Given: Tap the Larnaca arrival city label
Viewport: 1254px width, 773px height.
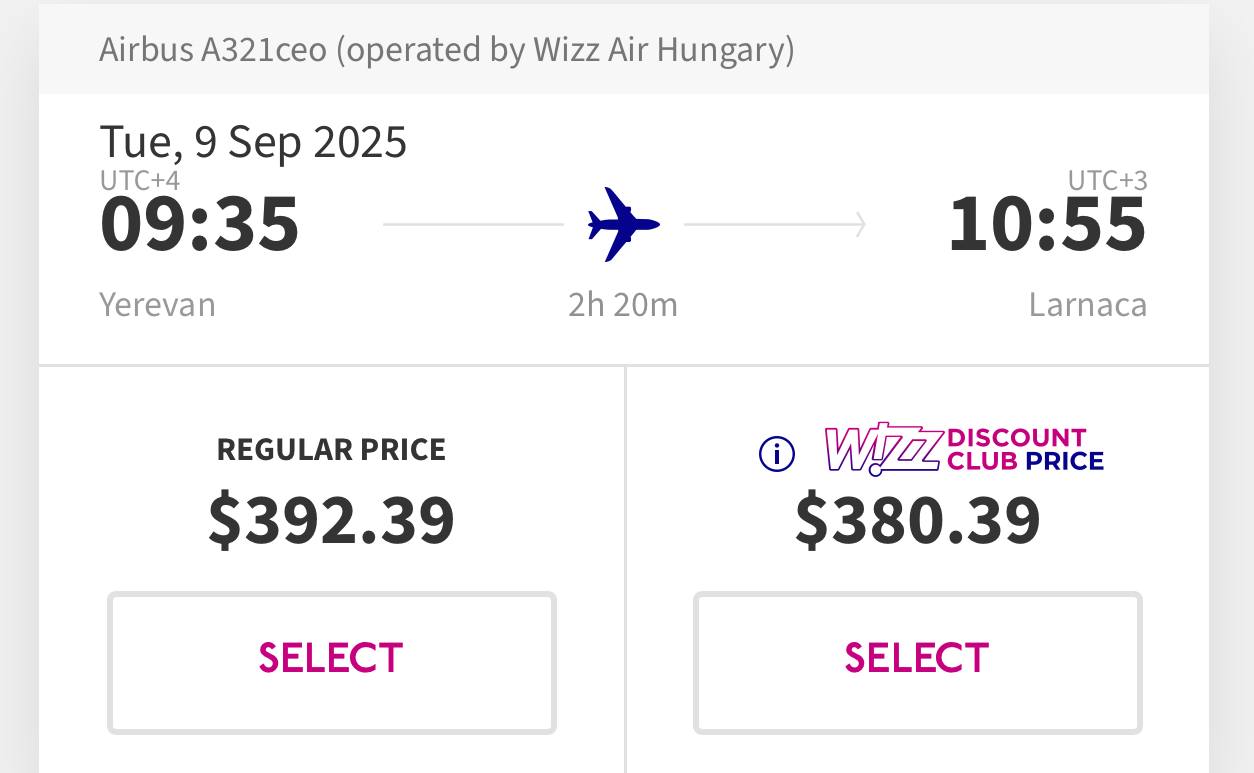Looking at the screenshot, I should [1088, 304].
